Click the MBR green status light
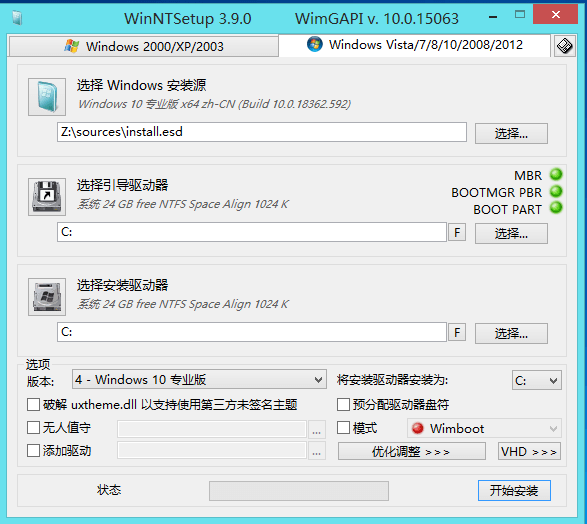Image resolution: width=587 pixels, height=524 pixels. point(556,174)
